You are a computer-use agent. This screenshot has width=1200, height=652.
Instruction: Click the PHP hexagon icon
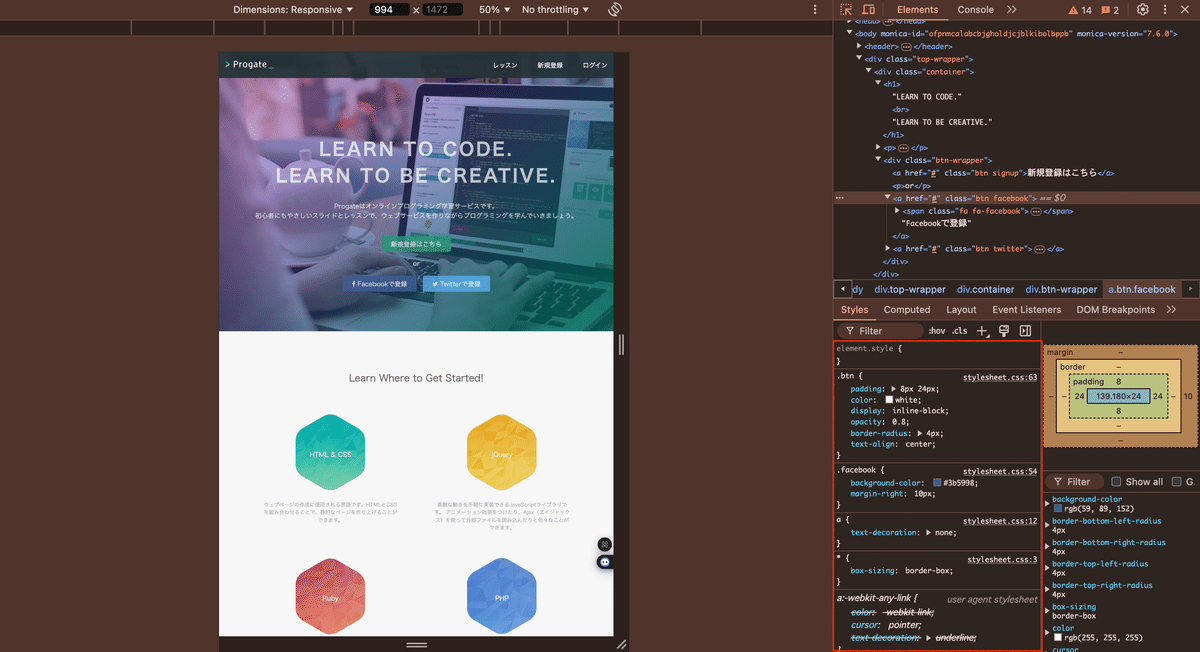[502, 597]
